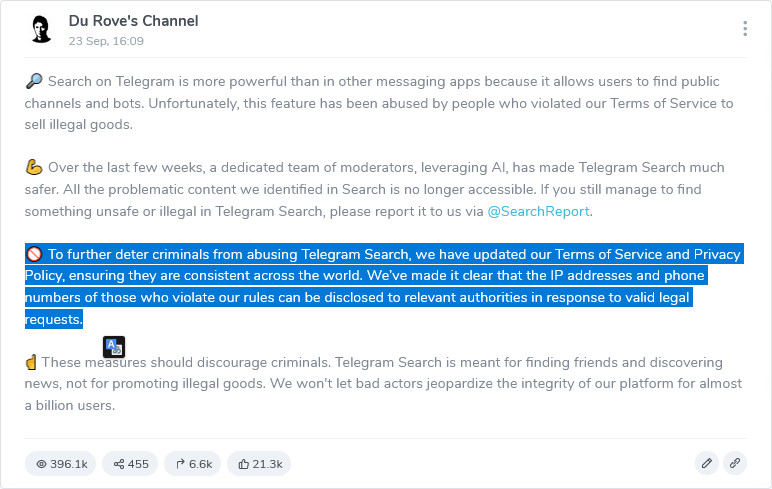Click the pencil edit icon
Viewport: 772px width, 489px height.
[x=707, y=463]
